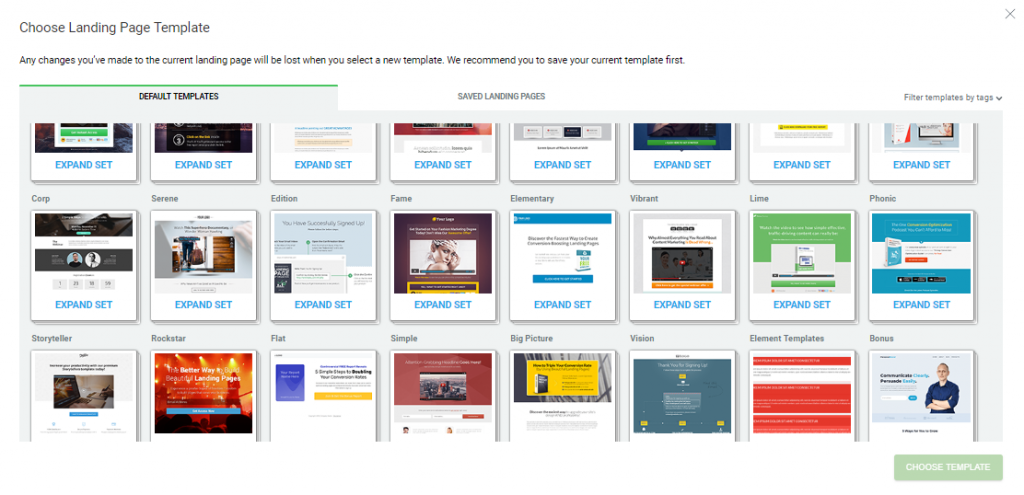Select the Storyteller template thumbnail

coord(84,396)
